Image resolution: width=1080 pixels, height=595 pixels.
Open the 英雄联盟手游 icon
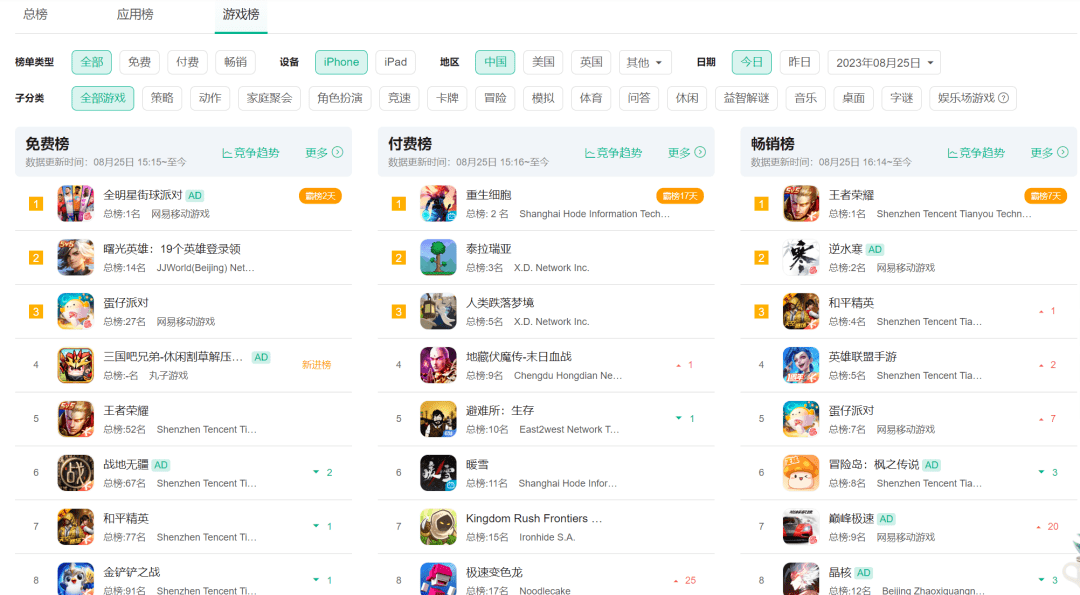(801, 365)
